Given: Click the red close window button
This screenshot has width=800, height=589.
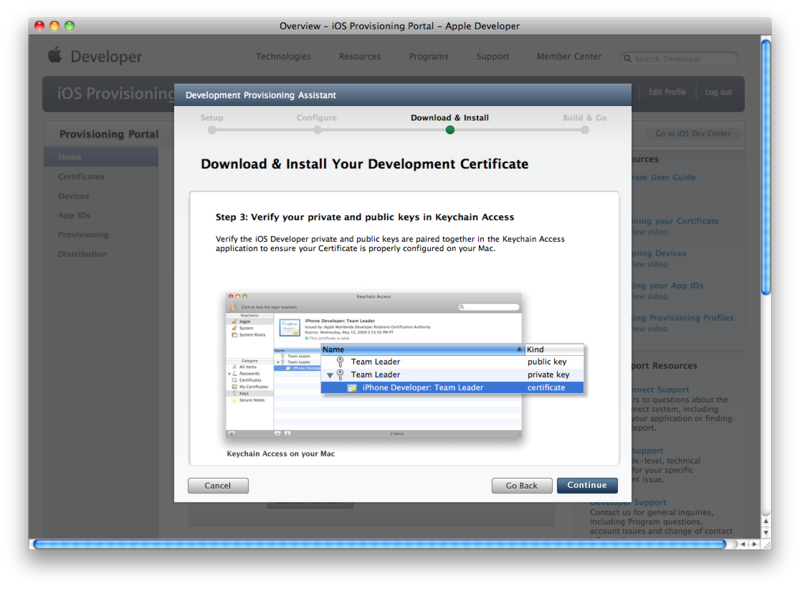Looking at the screenshot, I should click(x=39, y=26).
